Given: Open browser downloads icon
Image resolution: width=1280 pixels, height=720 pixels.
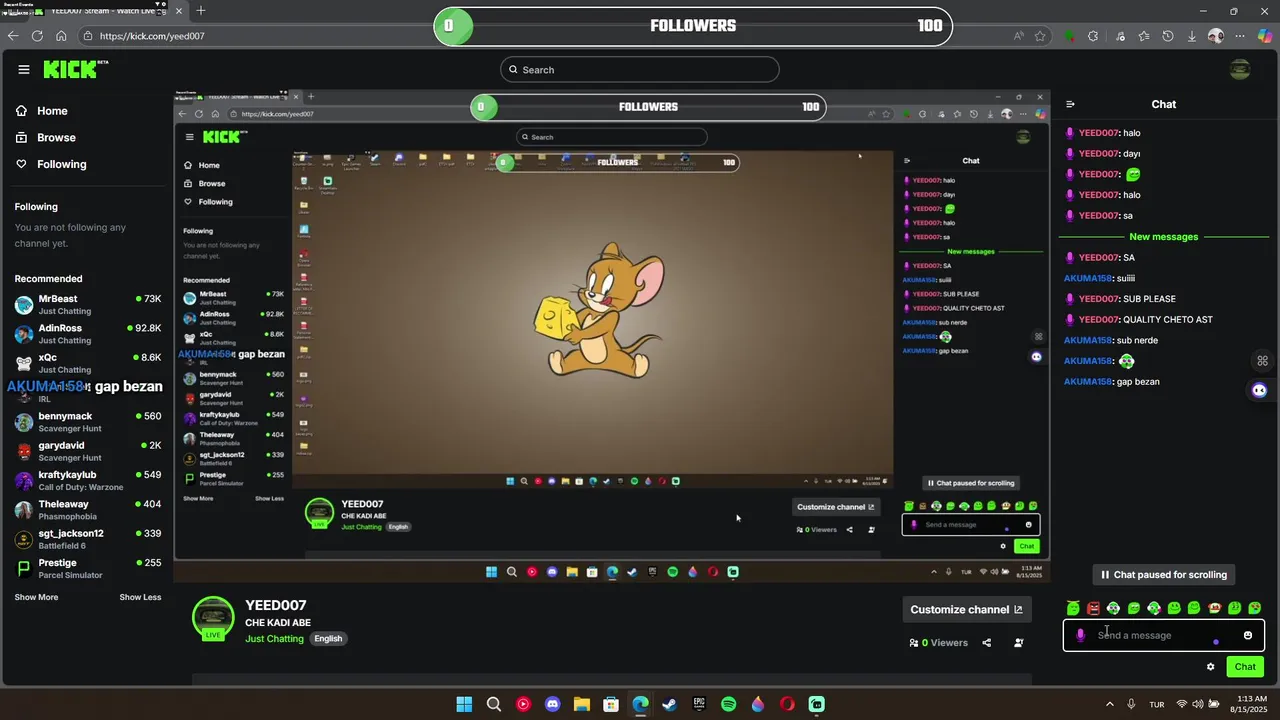Looking at the screenshot, I should [1192, 36].
